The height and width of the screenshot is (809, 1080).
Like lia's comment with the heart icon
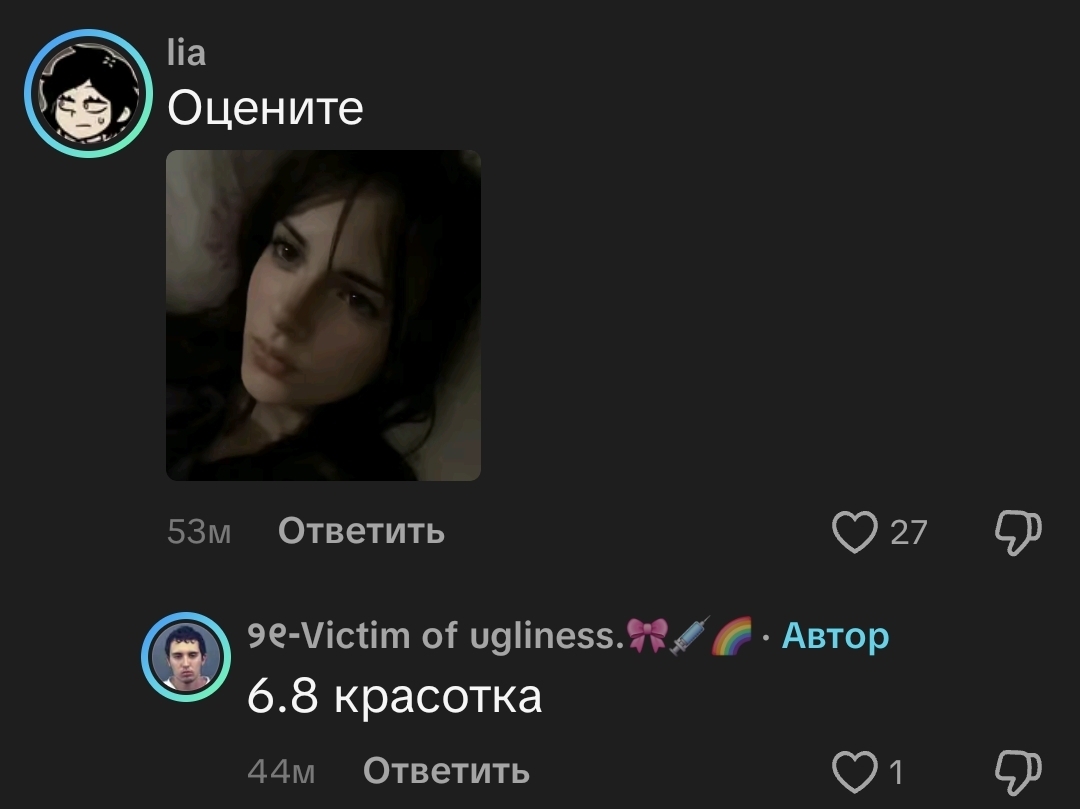click(855, 532)
